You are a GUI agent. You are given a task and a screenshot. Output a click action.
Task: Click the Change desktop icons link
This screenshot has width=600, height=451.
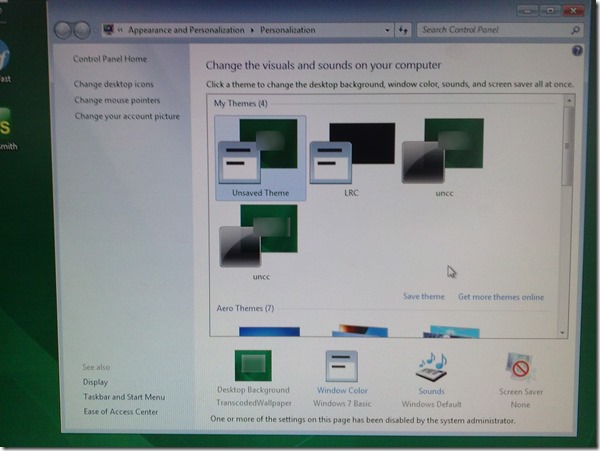(113, 85)
